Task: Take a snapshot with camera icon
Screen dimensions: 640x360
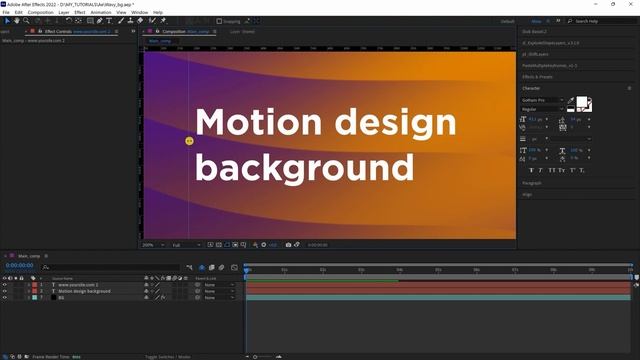Action: point(288,245)
